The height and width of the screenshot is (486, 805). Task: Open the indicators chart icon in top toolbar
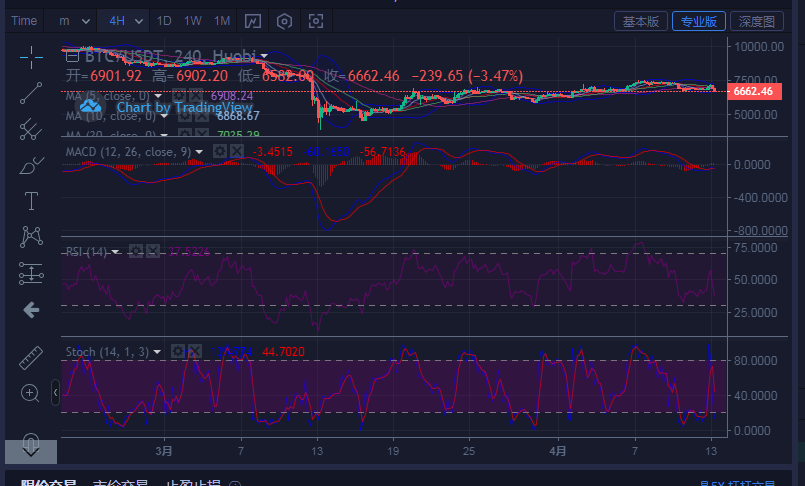coord(253,21)
